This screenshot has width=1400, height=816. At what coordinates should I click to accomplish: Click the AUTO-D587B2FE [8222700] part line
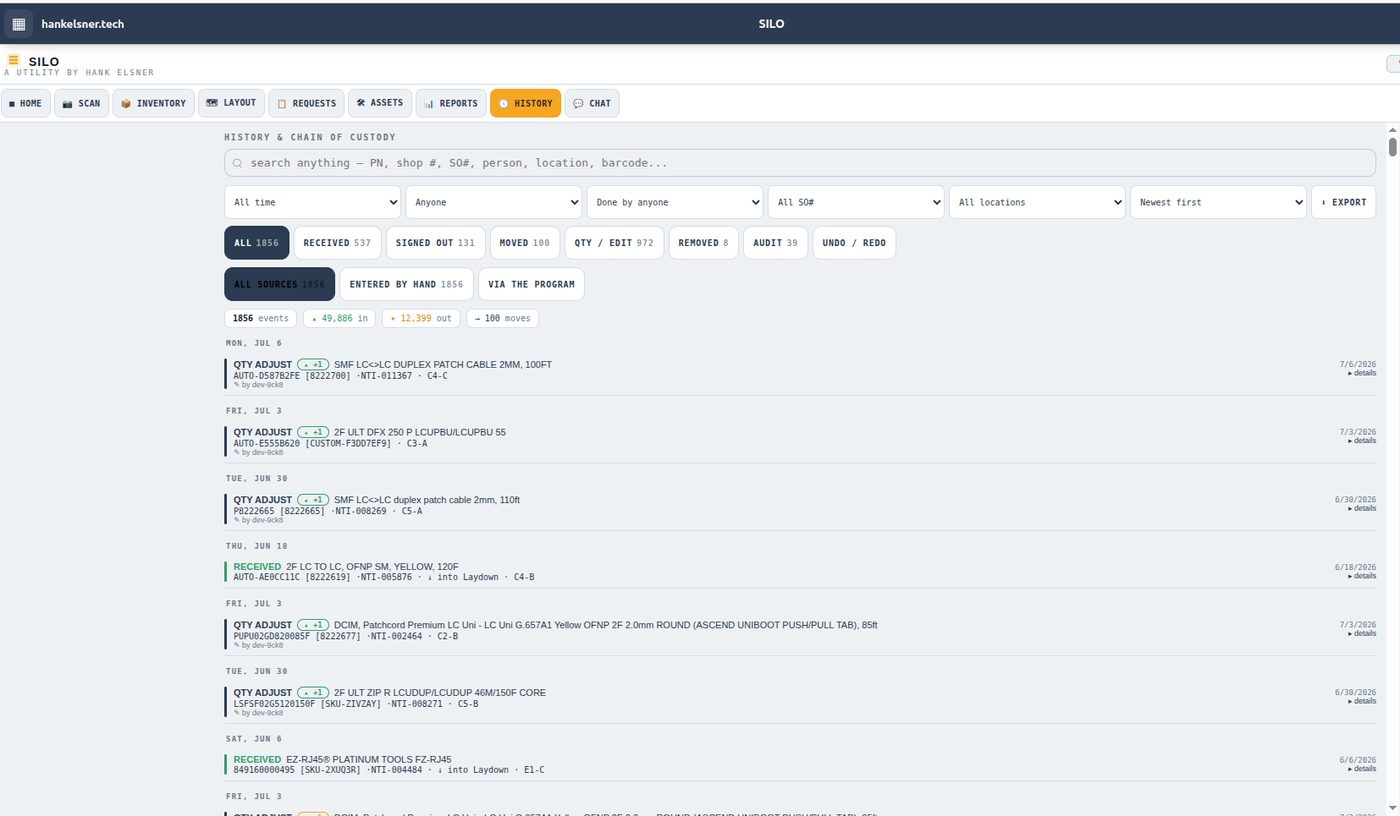[341, 375]
